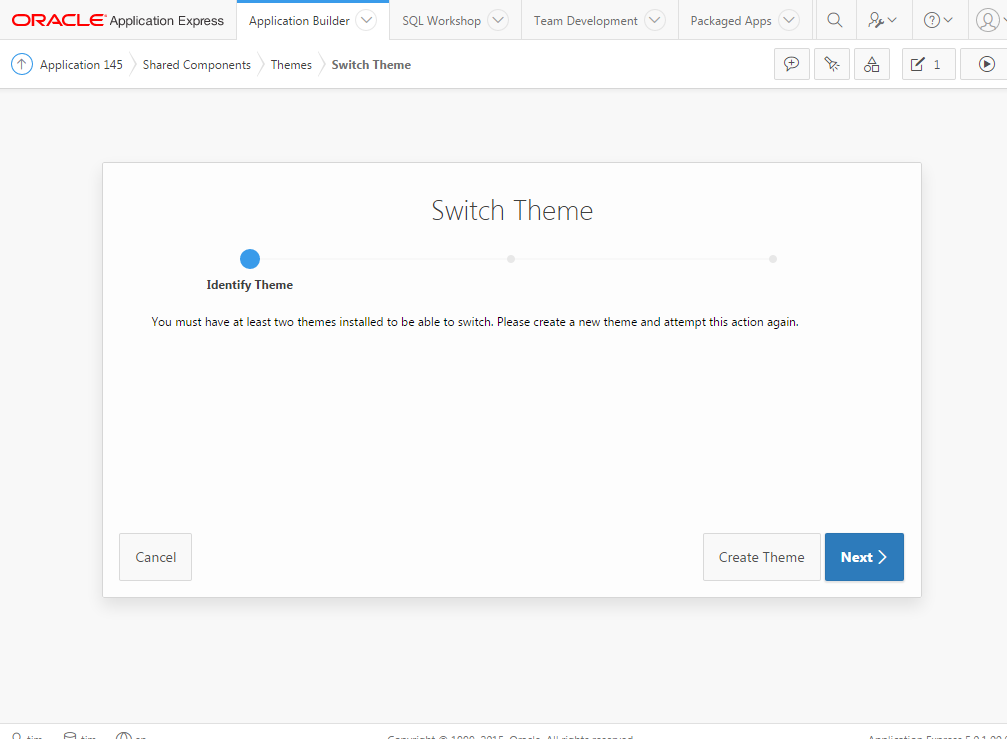This screenshot has width=1007, height=739.
Task: Go to Shared Components breadcrumb
Action: pos(197,65)
